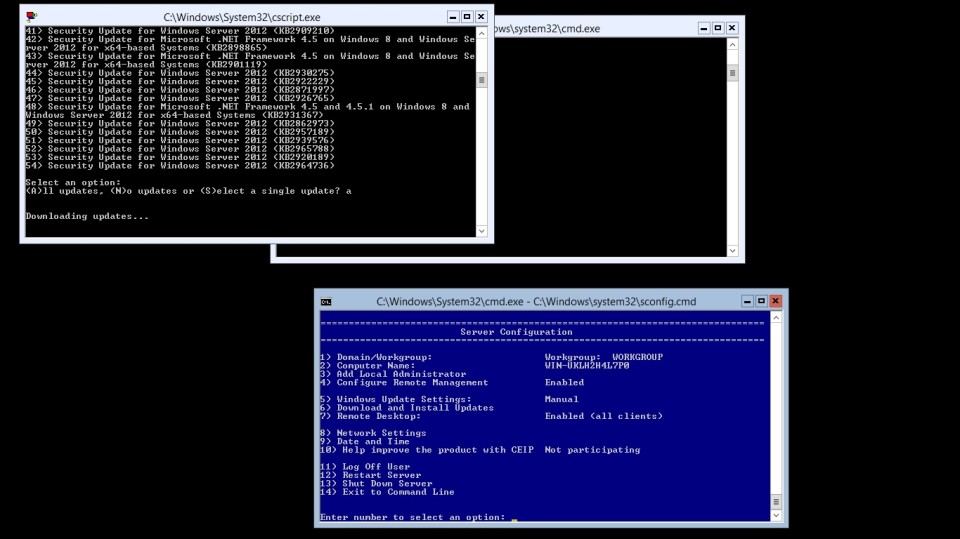960x539 pixels.
Task: Click the sconfig.cmd window command prompt icon
Action: [326, 301]
